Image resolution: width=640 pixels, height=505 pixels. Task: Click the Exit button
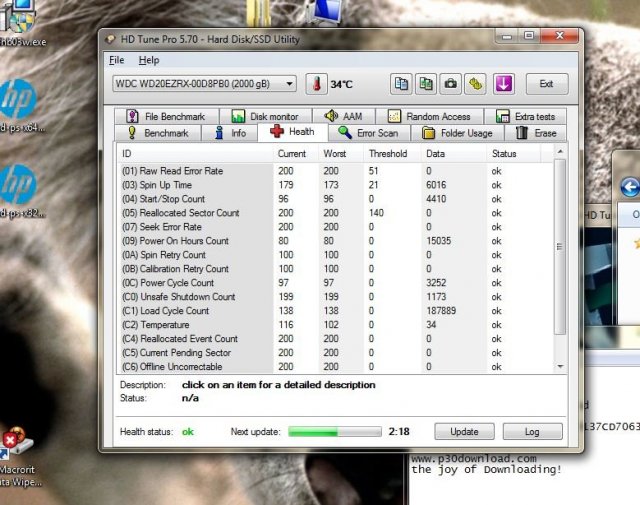(546, 84)
